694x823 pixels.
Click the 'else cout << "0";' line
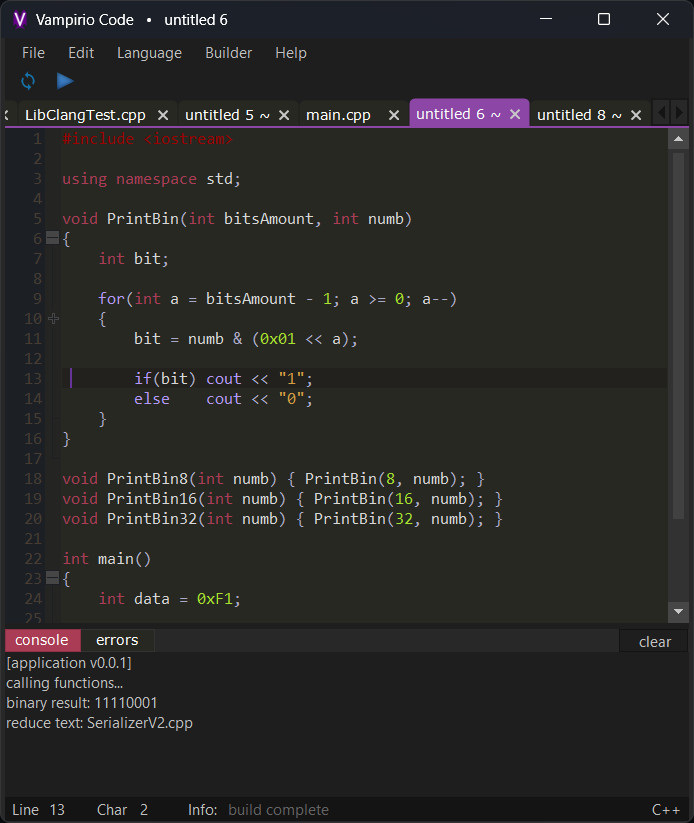click(223, 399)
